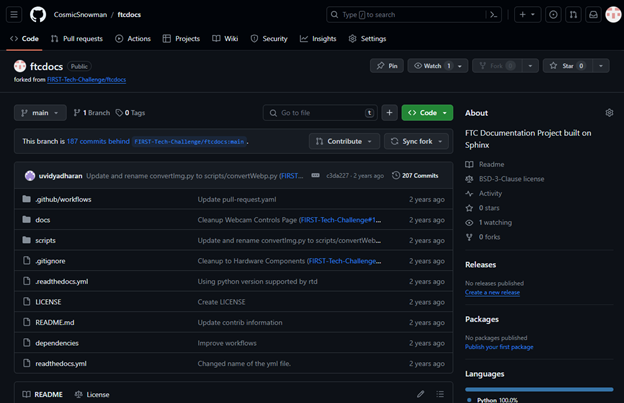Edit About section with gear icon
The width and height of the screenshot is (624, 403).
click(609, 113)
